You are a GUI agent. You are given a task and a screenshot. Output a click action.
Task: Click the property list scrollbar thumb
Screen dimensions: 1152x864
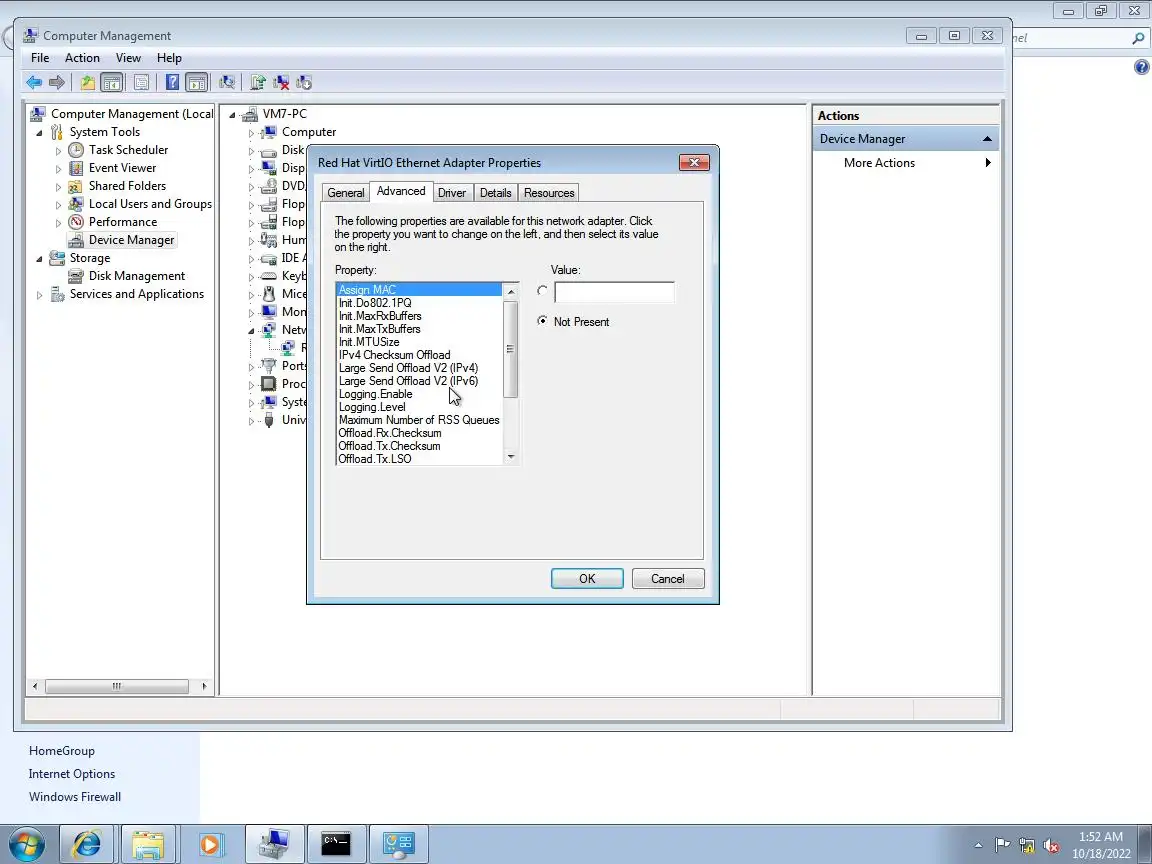point(511,349)
